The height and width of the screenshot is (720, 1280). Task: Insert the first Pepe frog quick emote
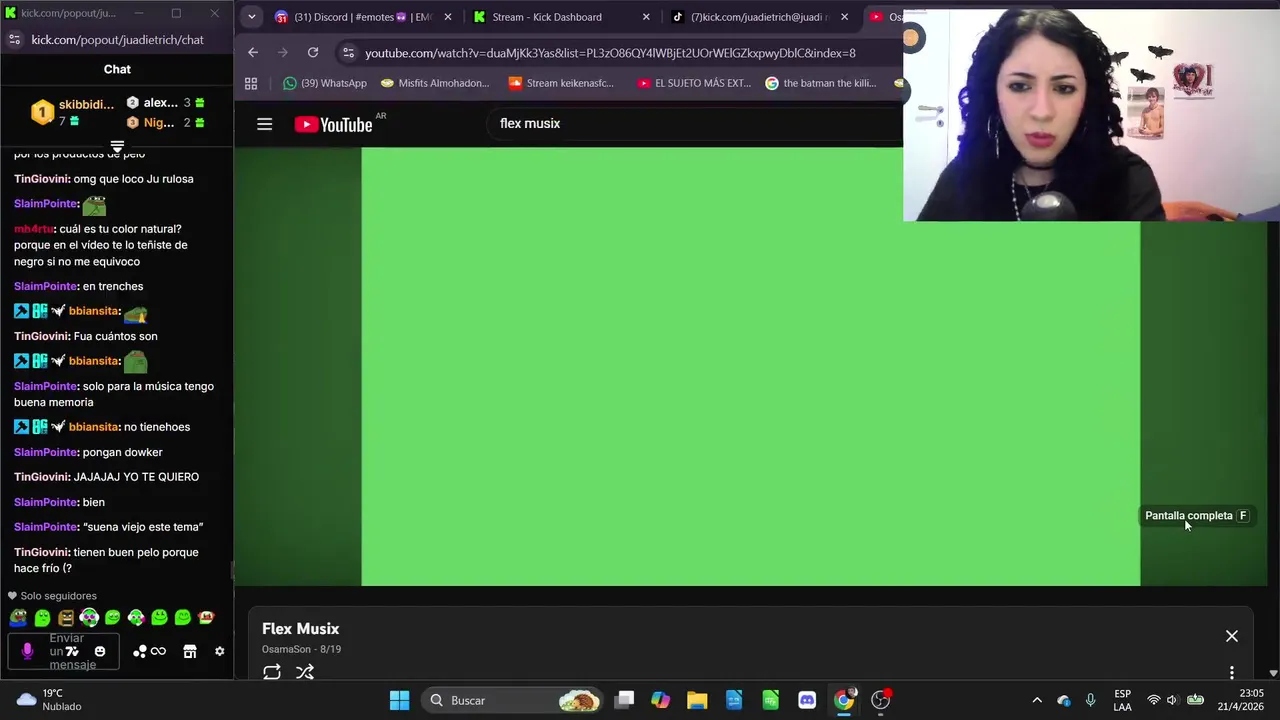pyautogui.click(x=18, y=618)
